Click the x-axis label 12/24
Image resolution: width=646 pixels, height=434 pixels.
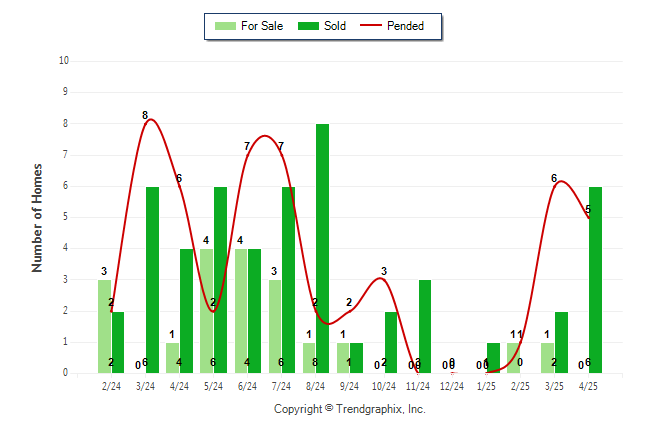(452, 386)
